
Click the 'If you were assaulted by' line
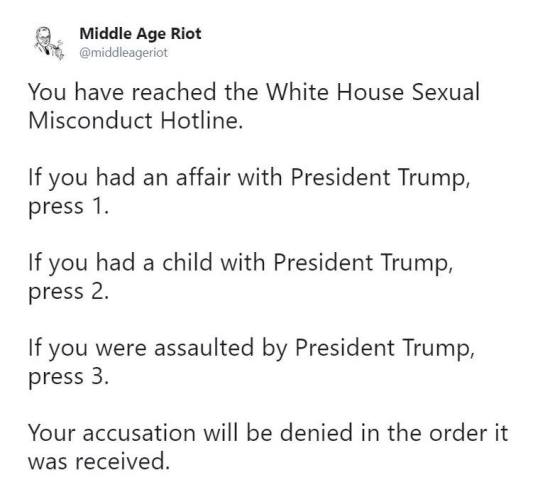251,348
